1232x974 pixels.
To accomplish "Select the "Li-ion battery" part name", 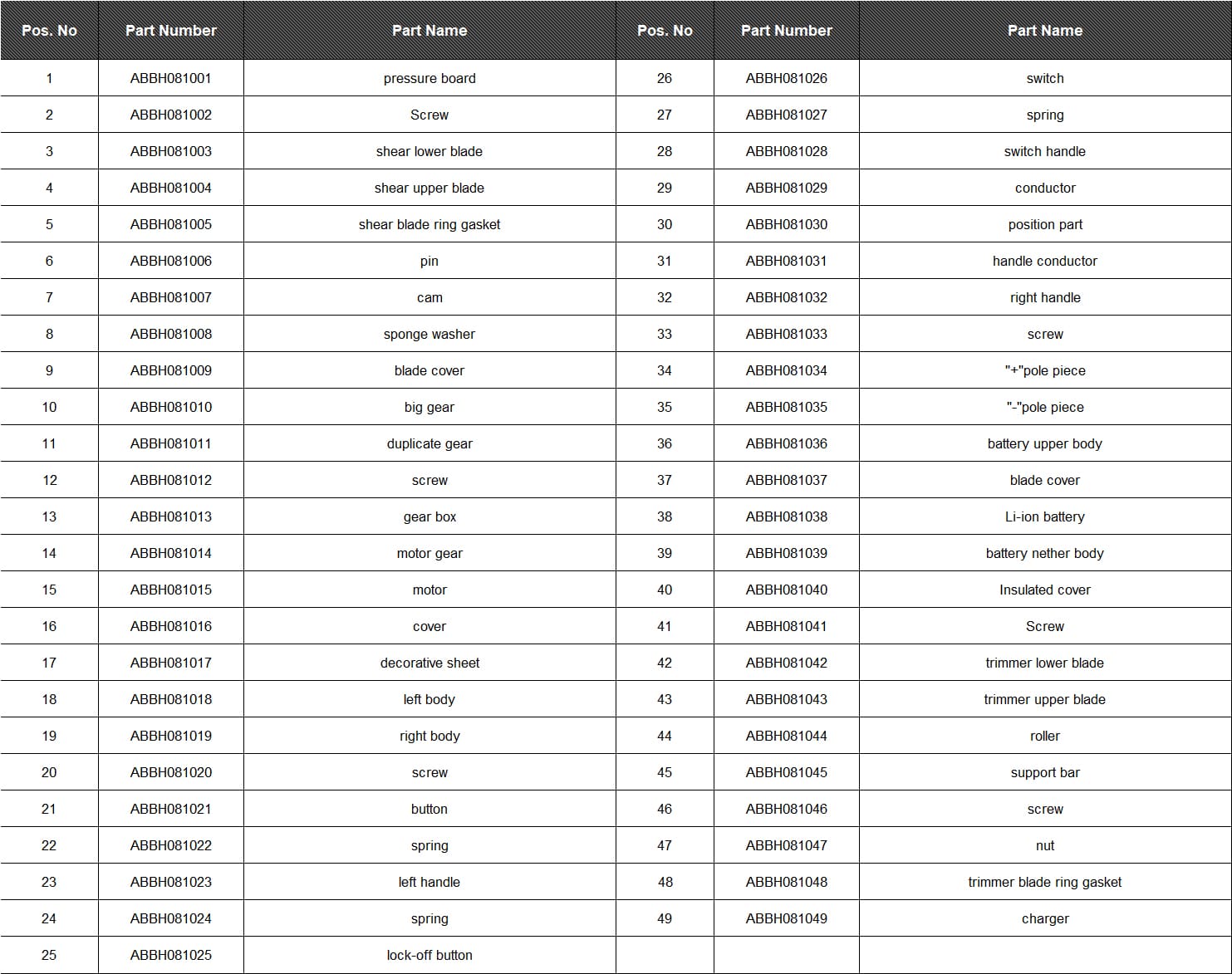I will [x=1044, y=516].
